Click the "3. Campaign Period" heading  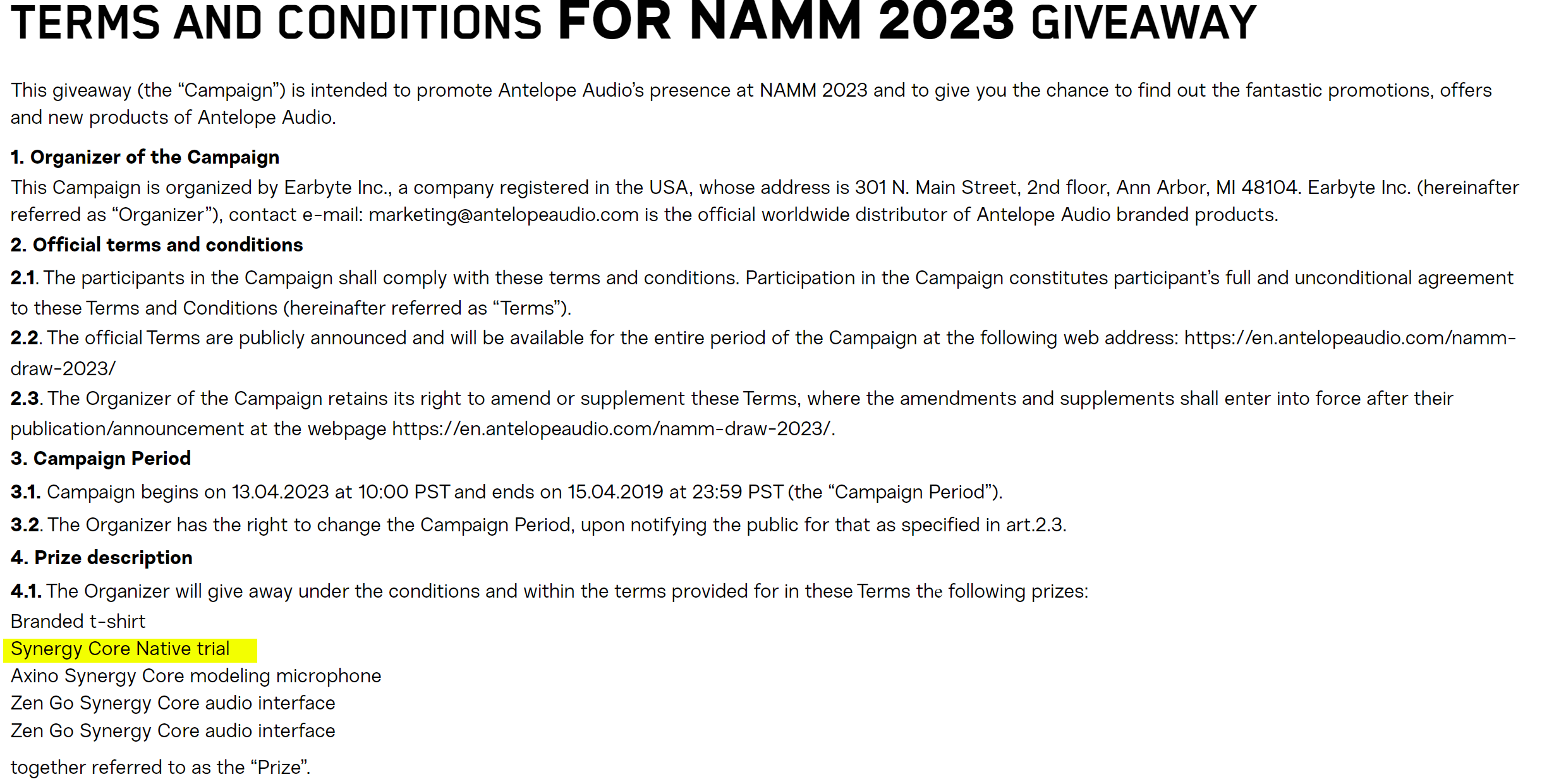coord(100,459)
